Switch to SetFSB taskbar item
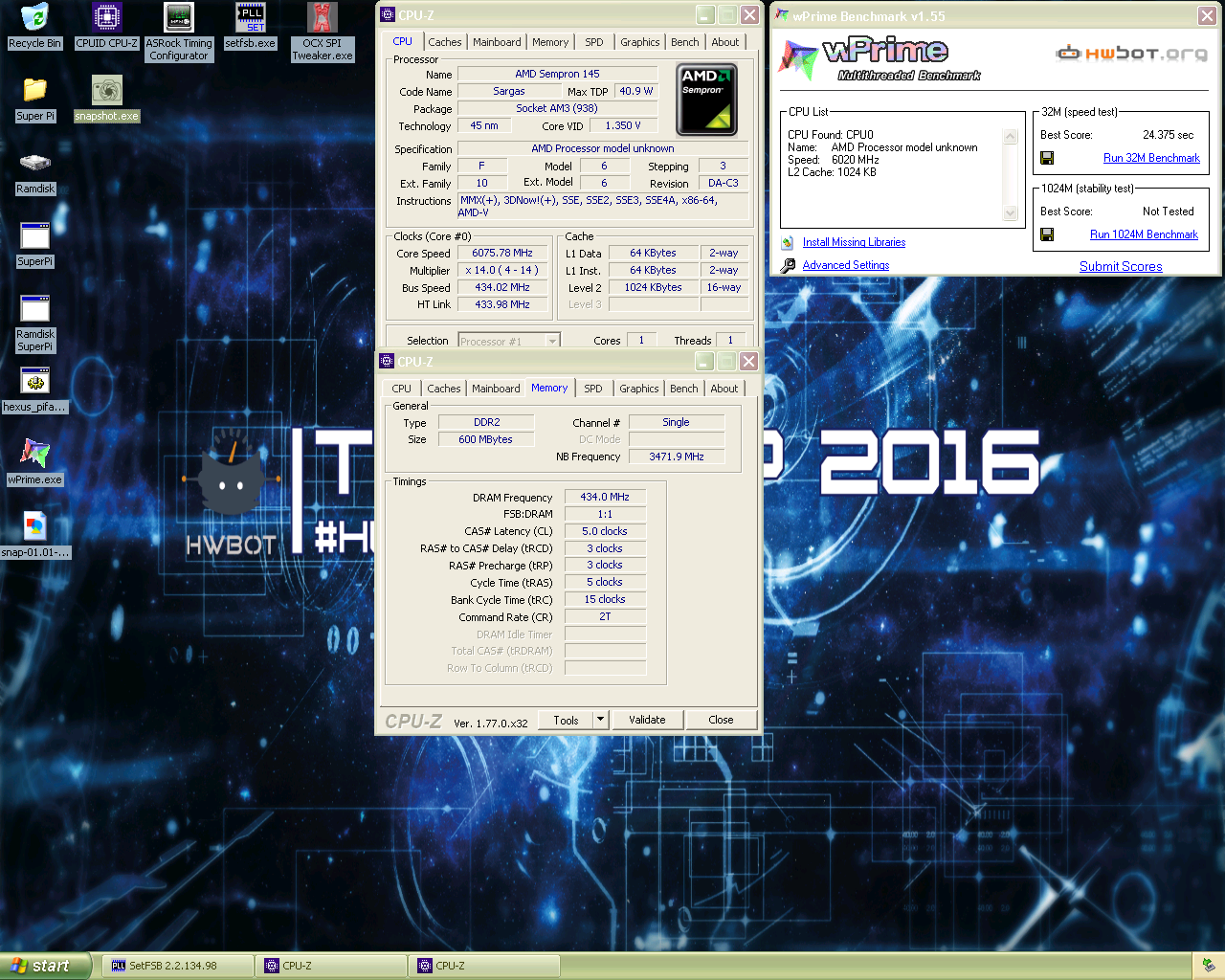 (x=178, y=966)
